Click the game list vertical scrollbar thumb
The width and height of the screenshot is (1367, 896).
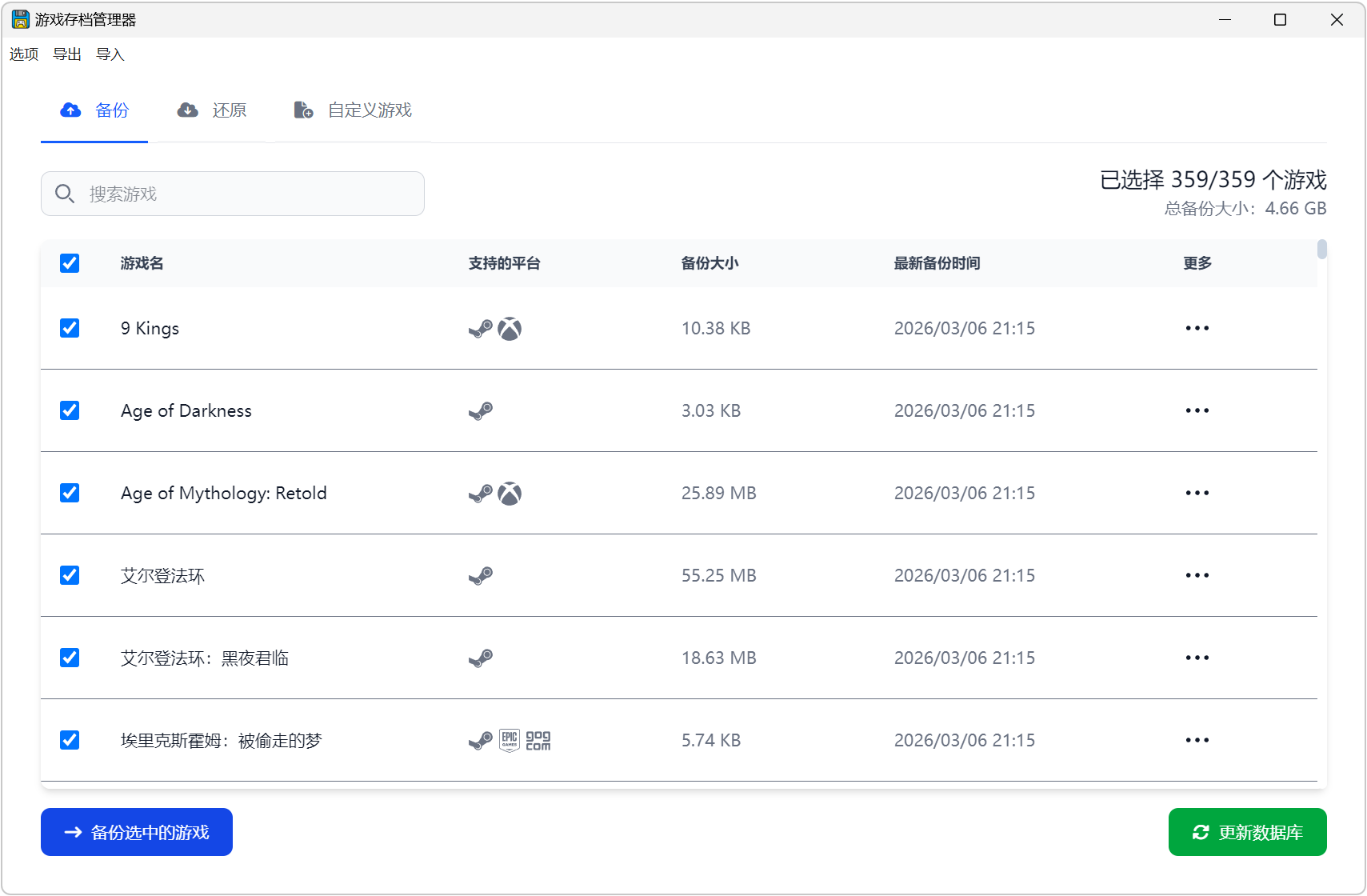(1322, 250)
